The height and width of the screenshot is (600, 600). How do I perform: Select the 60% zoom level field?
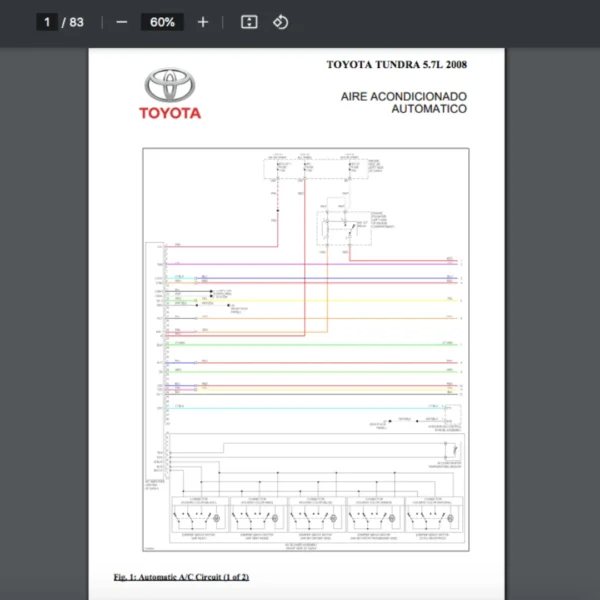point(162,22)
